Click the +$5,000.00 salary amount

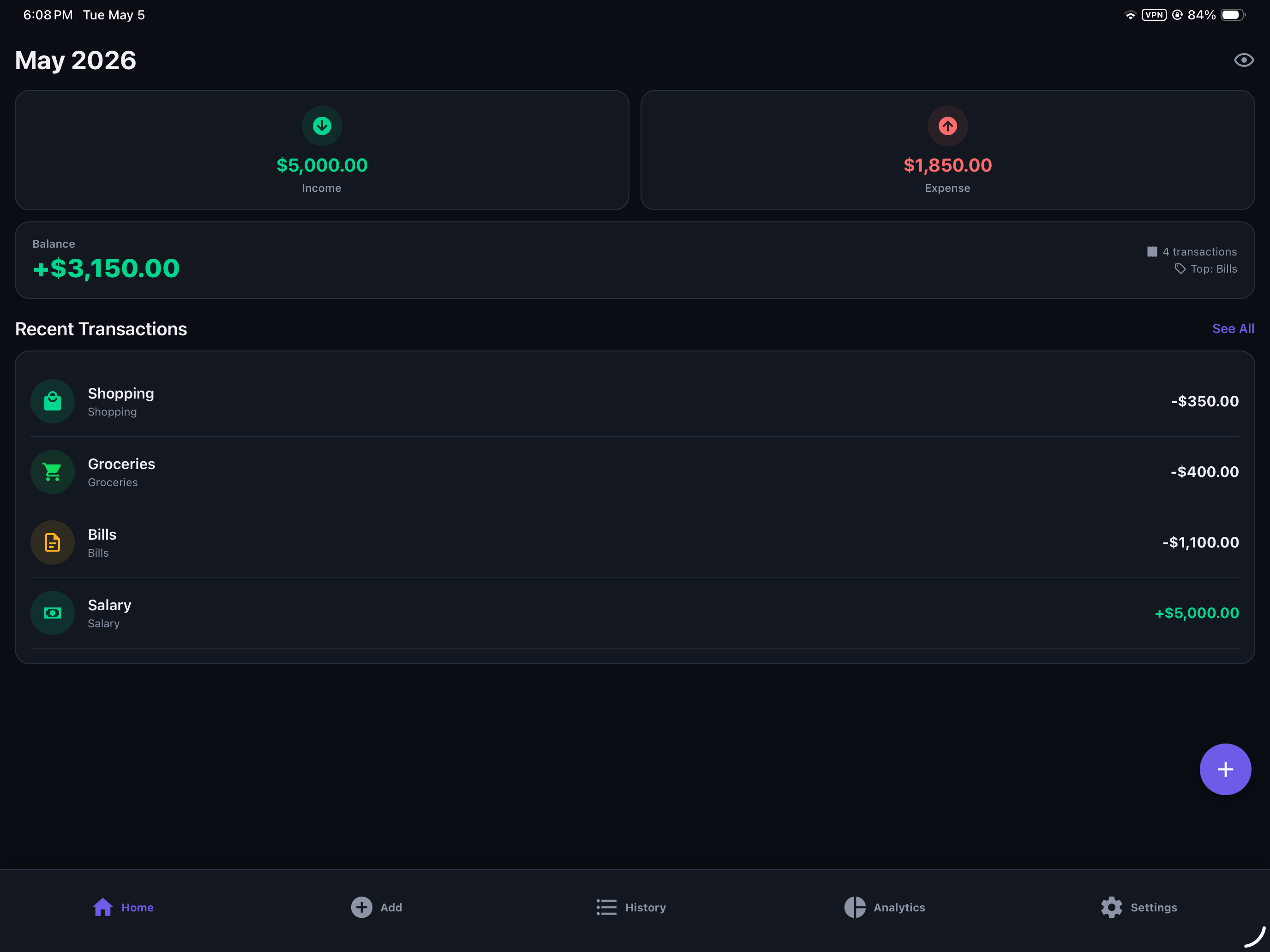(1197, 613)
